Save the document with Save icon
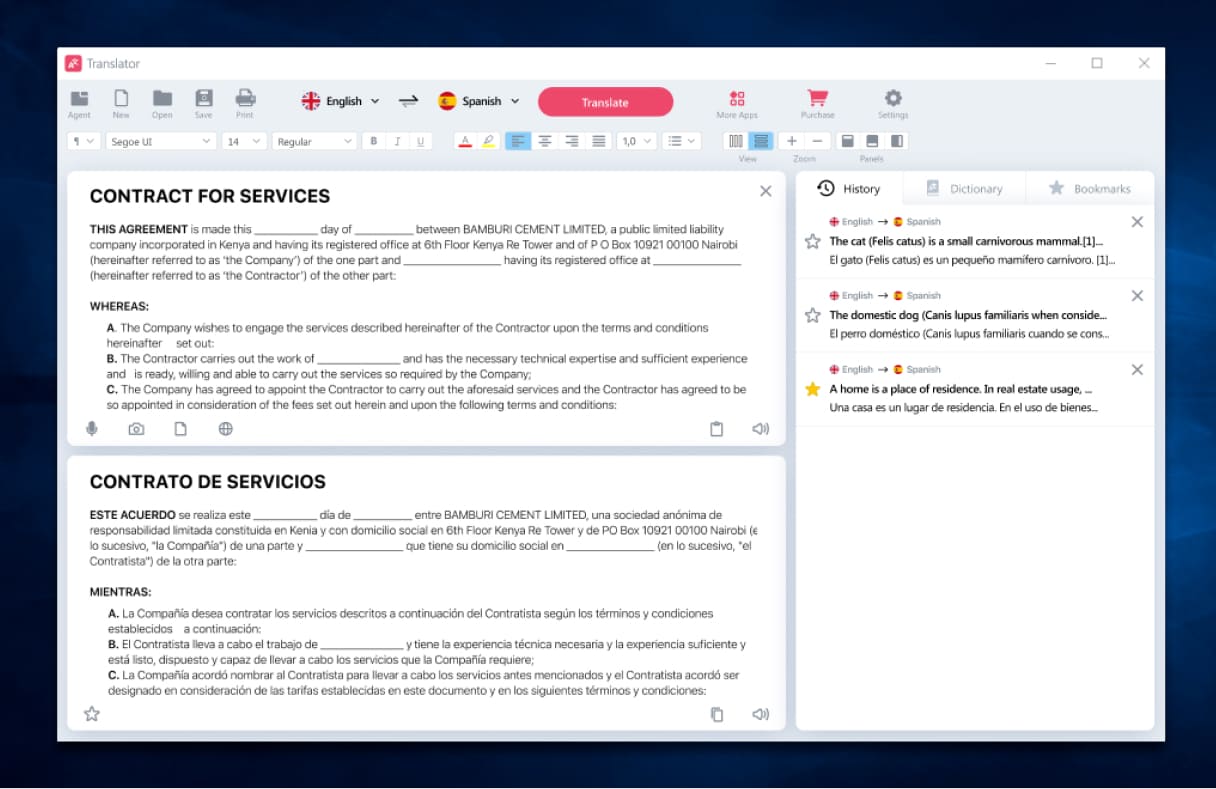The image size is (1216, 789). (x=204, y=99)
